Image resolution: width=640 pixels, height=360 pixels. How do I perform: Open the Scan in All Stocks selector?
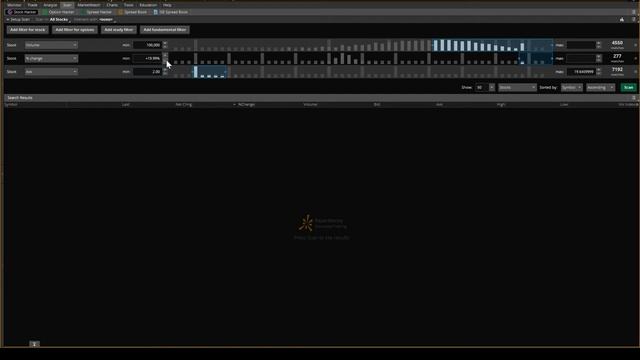point(60,19)
